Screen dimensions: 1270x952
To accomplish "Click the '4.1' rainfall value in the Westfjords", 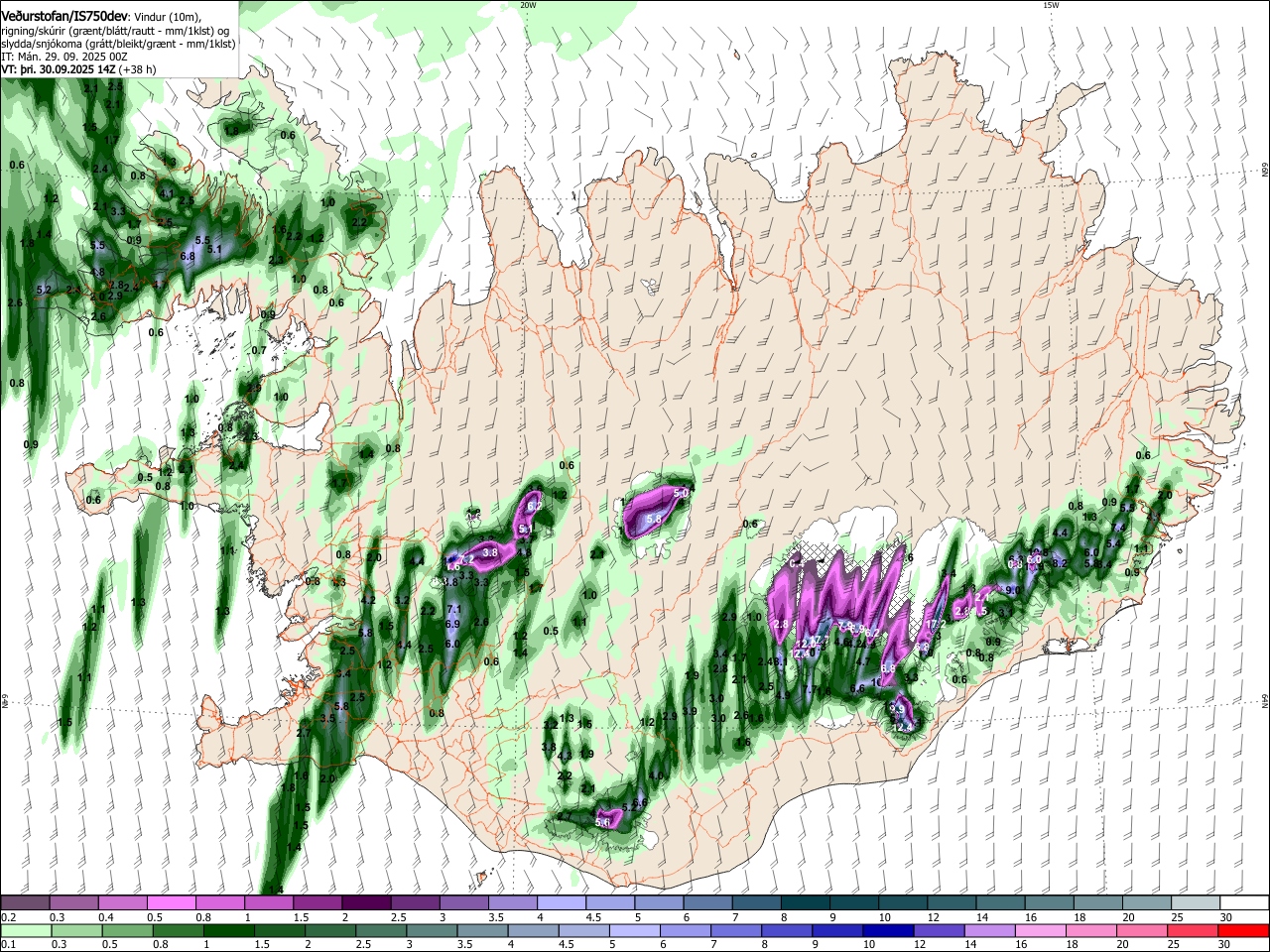I will coord(167,193).
